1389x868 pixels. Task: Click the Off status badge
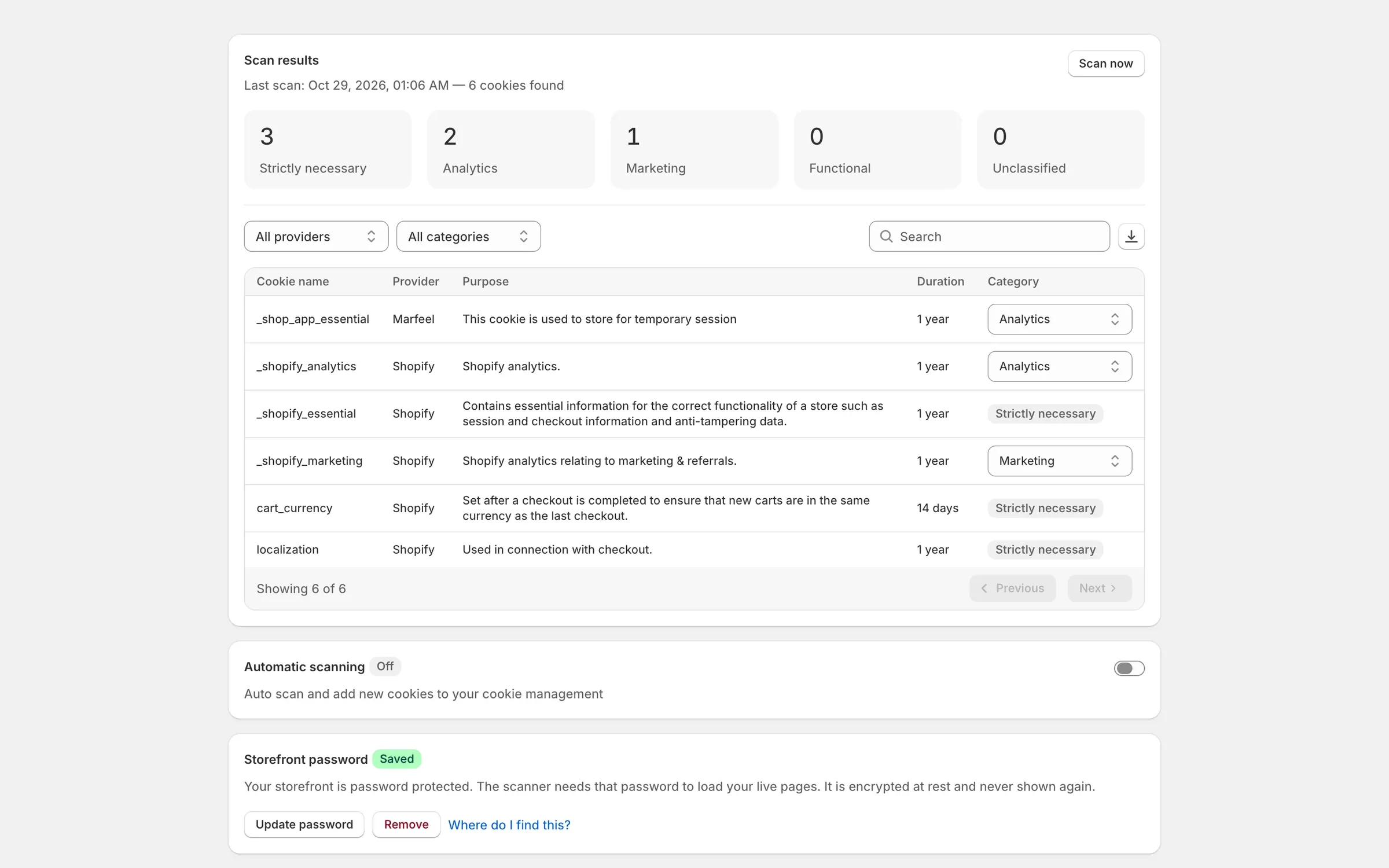coord(385,666)
